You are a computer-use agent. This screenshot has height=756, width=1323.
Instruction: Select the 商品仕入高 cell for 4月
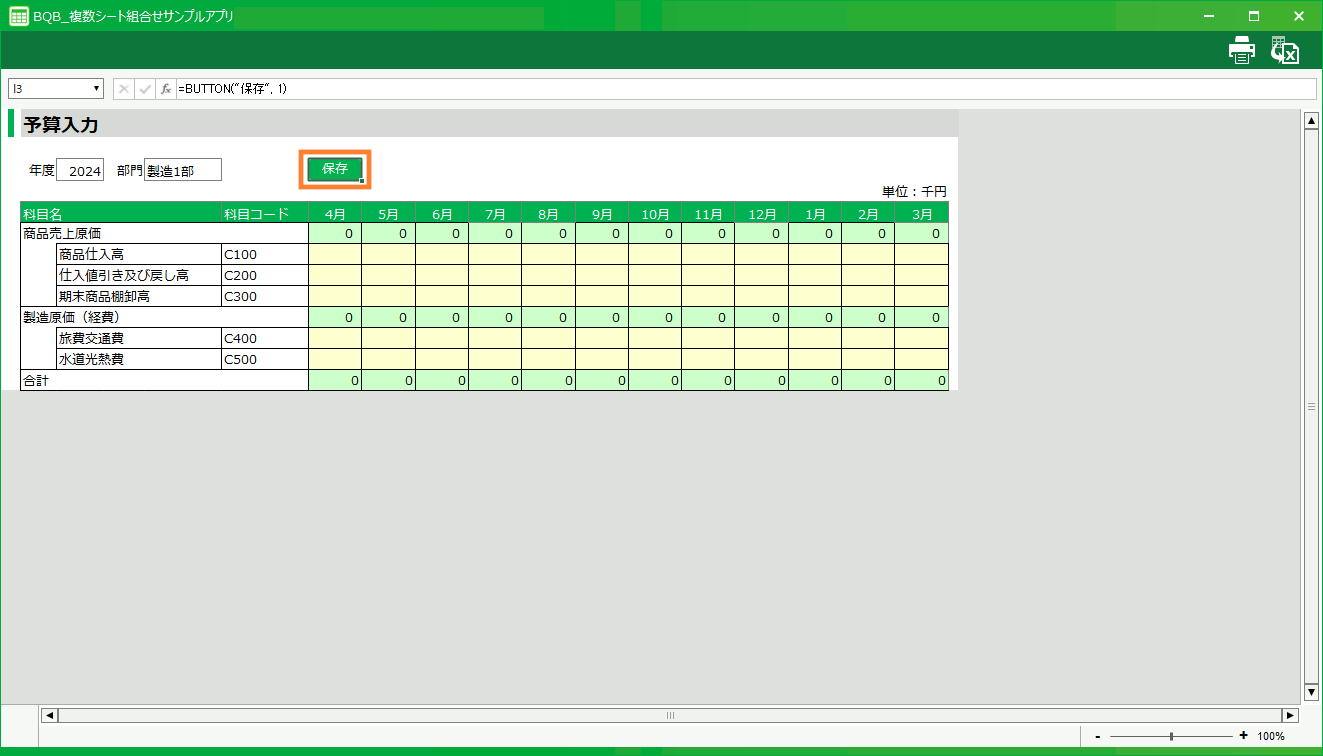[x=335, y=254]
